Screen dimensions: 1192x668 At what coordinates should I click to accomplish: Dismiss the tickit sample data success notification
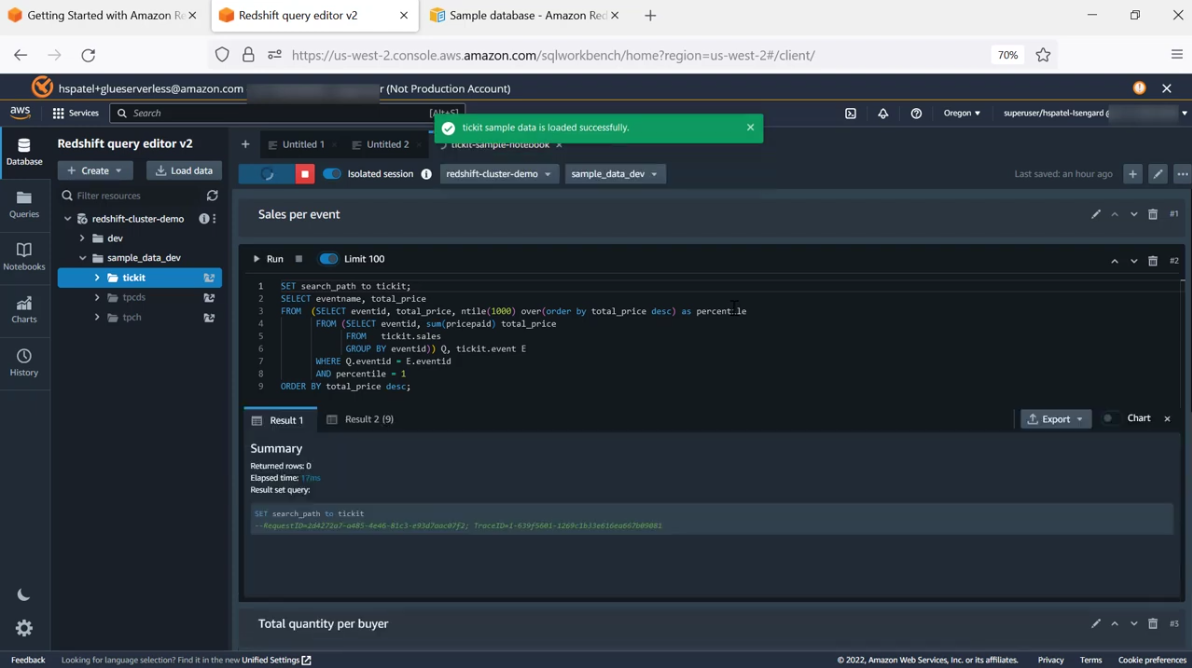click(x=750, y=128)
